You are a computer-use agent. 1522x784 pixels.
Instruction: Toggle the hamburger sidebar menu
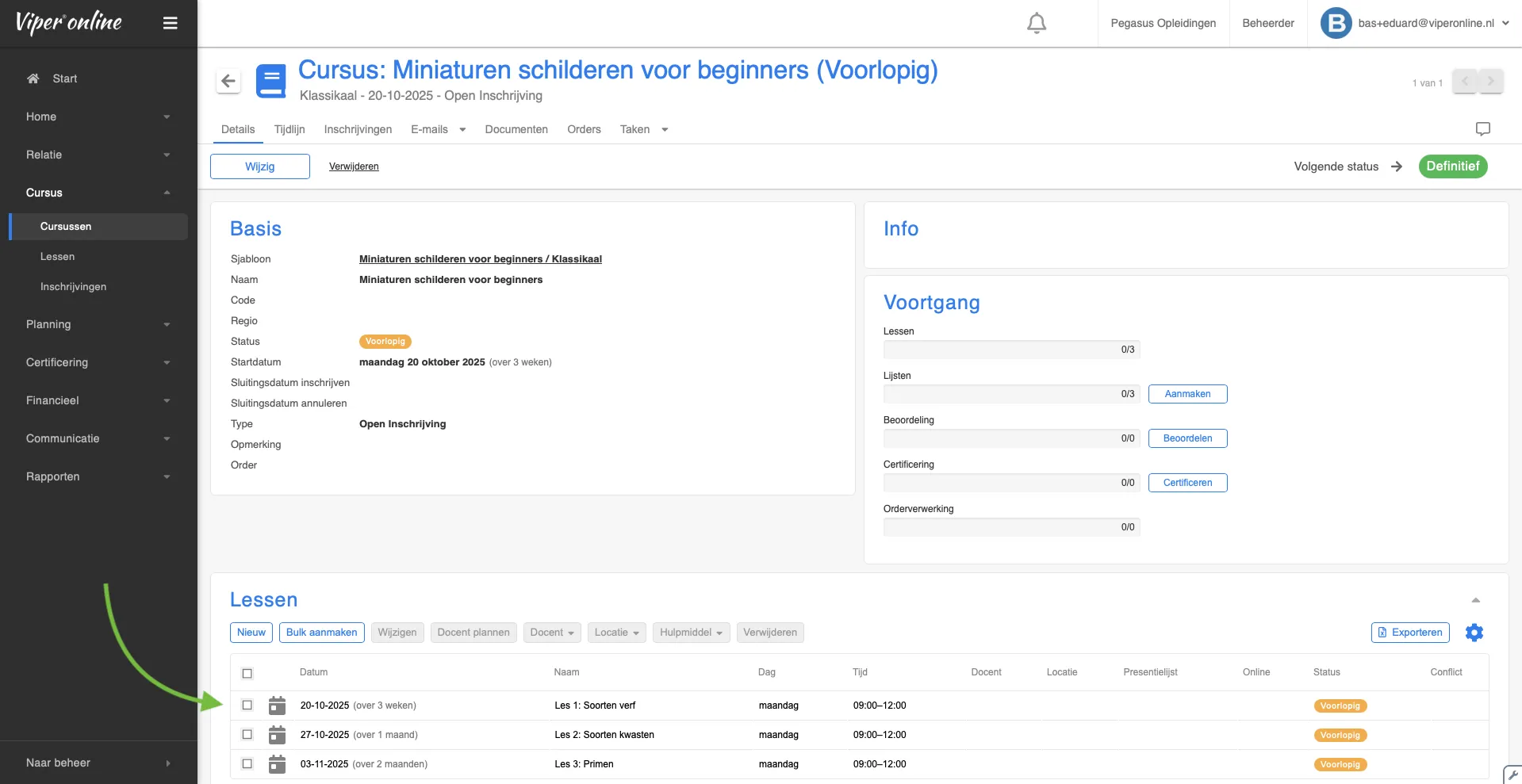(170, 23)
